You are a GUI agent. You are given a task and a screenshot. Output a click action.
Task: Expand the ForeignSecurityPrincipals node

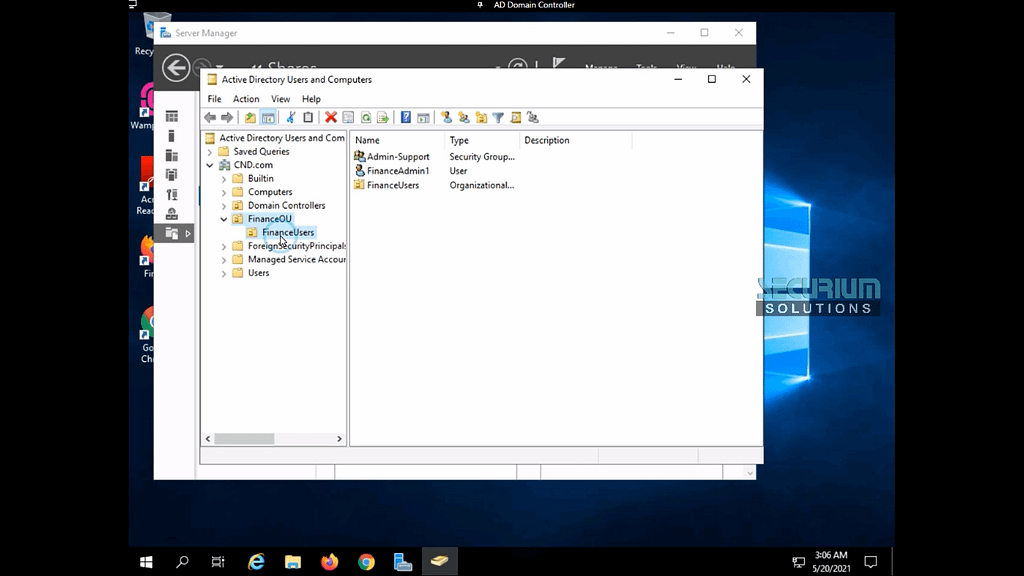pyautogui.click(x=224, y=247)
